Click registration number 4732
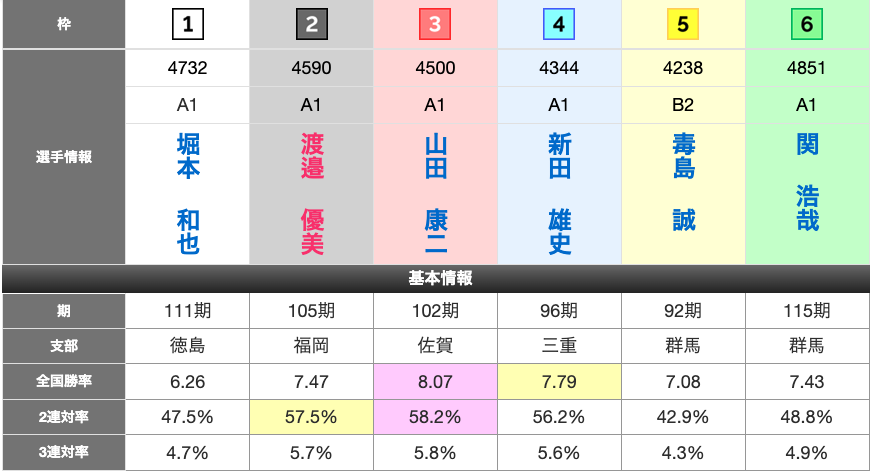The image size is (871, 471). tap(187, 69)
